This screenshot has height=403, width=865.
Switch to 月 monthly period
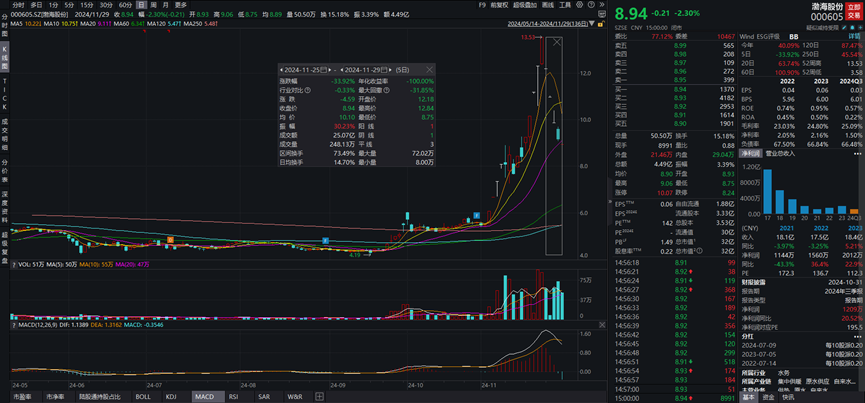click(165, 4)
